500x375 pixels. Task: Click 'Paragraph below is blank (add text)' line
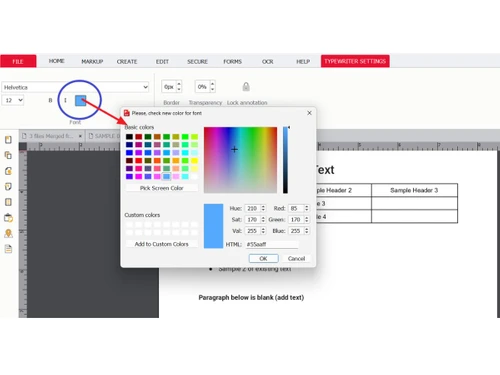click(251, 297)
